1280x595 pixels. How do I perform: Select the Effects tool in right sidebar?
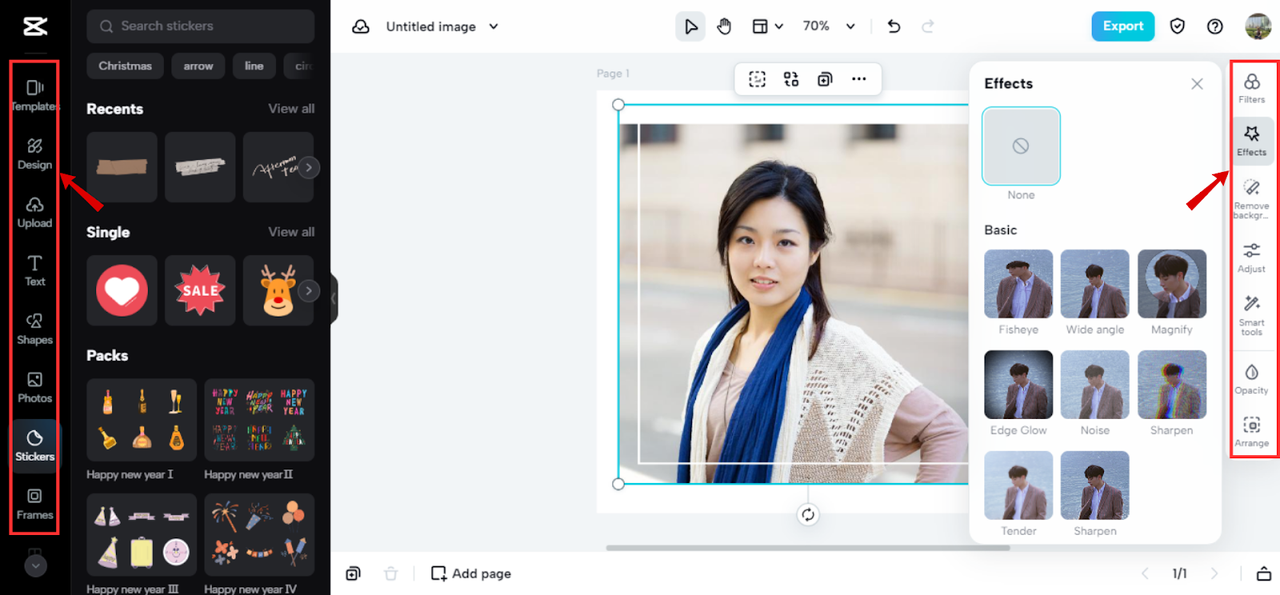pos(1252,140)
